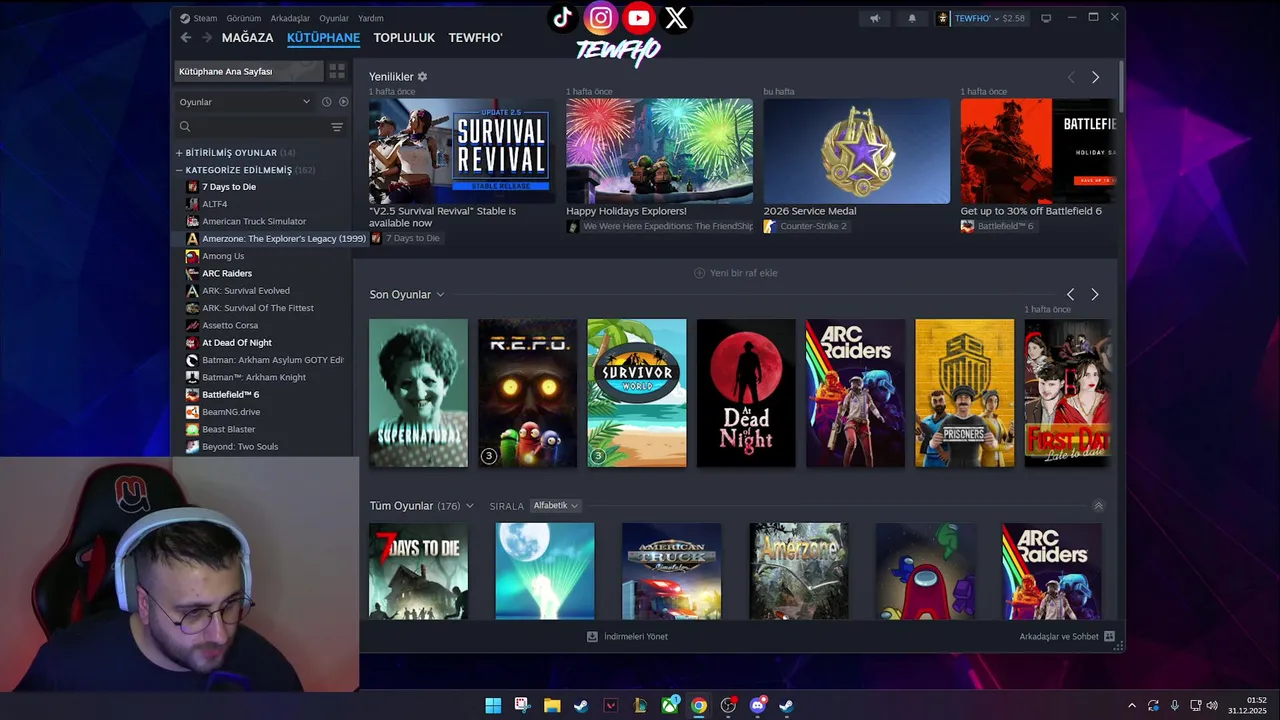Collapse Tüm Oyunlar shelf with up chevron

[x=1098, y=506]
